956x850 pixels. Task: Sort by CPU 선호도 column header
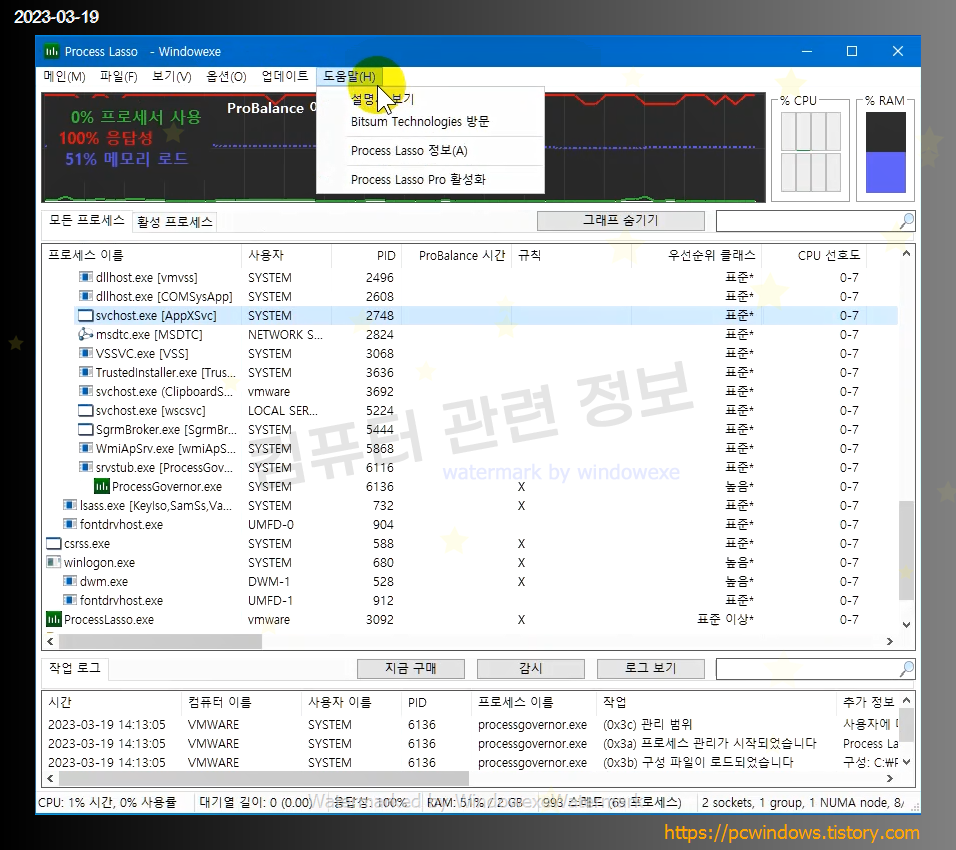[x=813, y=255]
